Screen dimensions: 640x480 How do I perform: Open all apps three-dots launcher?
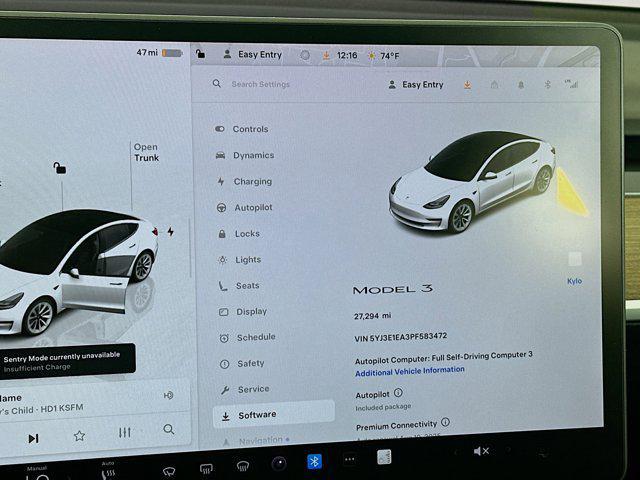pyautogui.click(x=349, y=459)
